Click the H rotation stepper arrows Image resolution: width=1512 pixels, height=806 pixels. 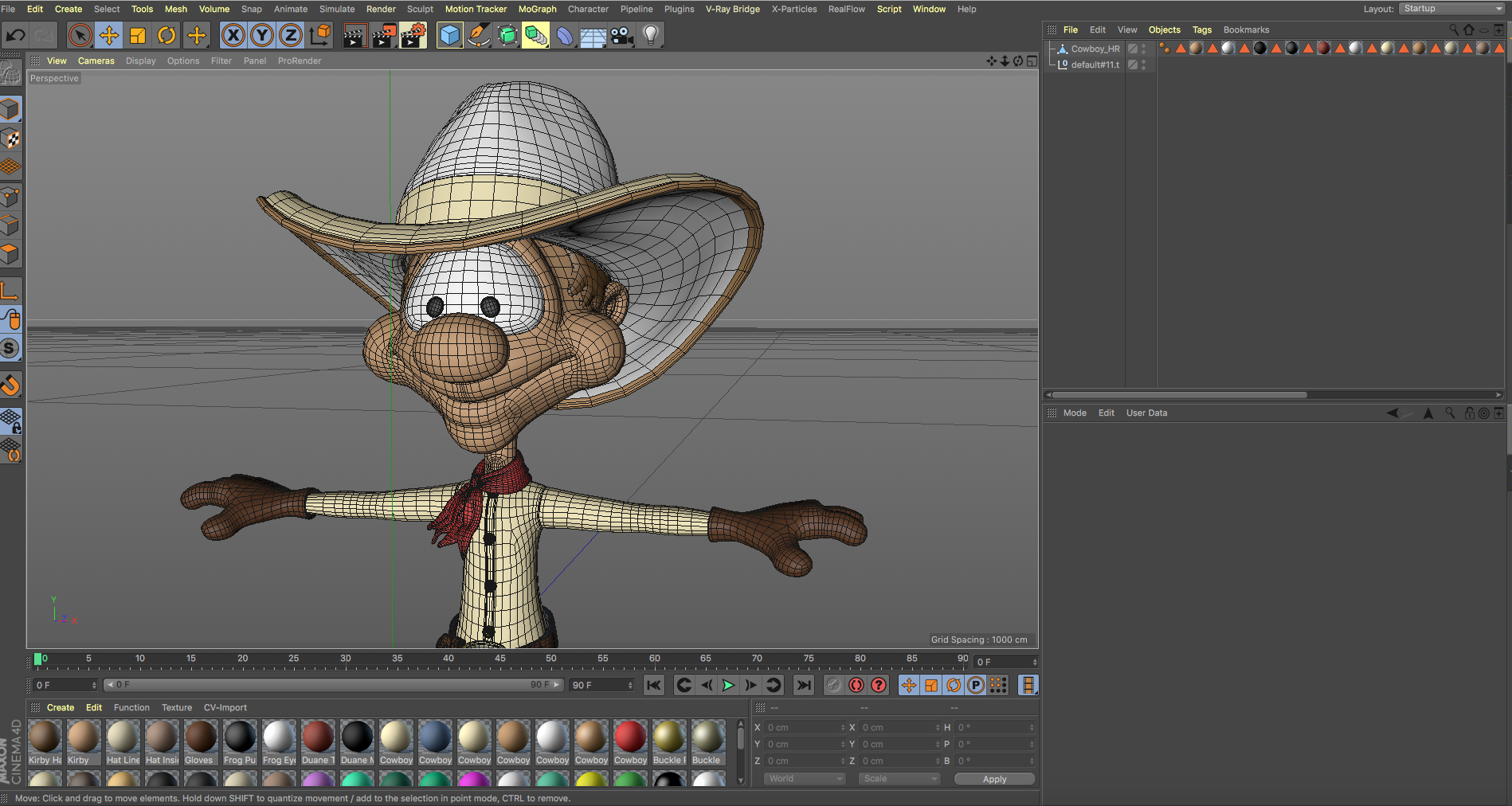pyautogui.click(x=1032, y=728)
